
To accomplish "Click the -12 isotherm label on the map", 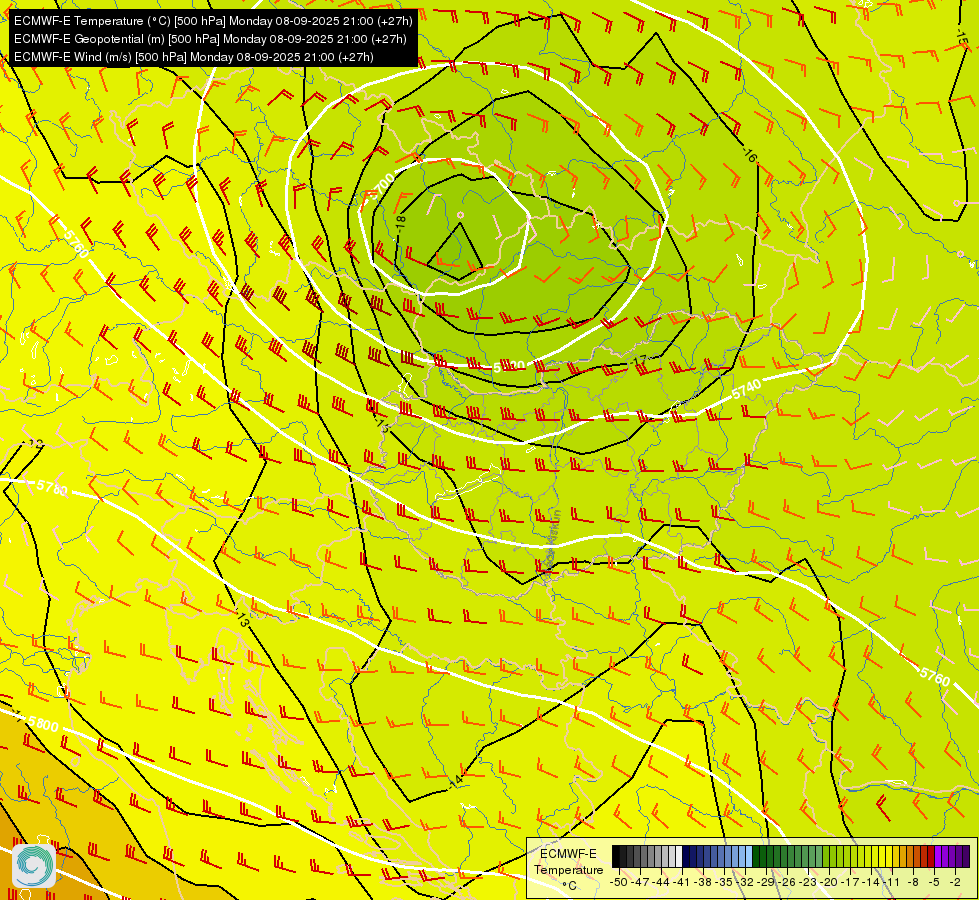I will pos(36,444).
